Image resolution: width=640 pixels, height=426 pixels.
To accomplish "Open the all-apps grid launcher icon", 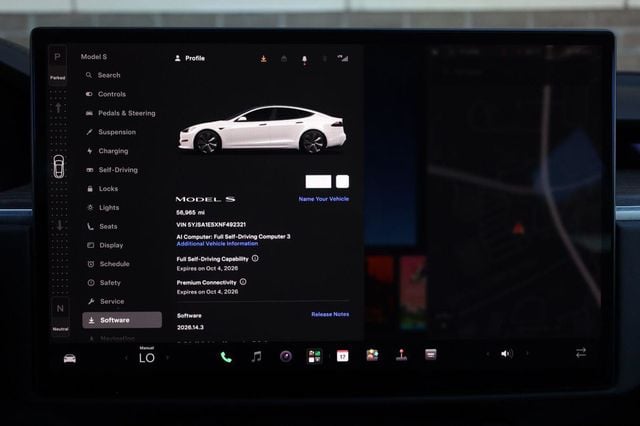I will 314,356.
